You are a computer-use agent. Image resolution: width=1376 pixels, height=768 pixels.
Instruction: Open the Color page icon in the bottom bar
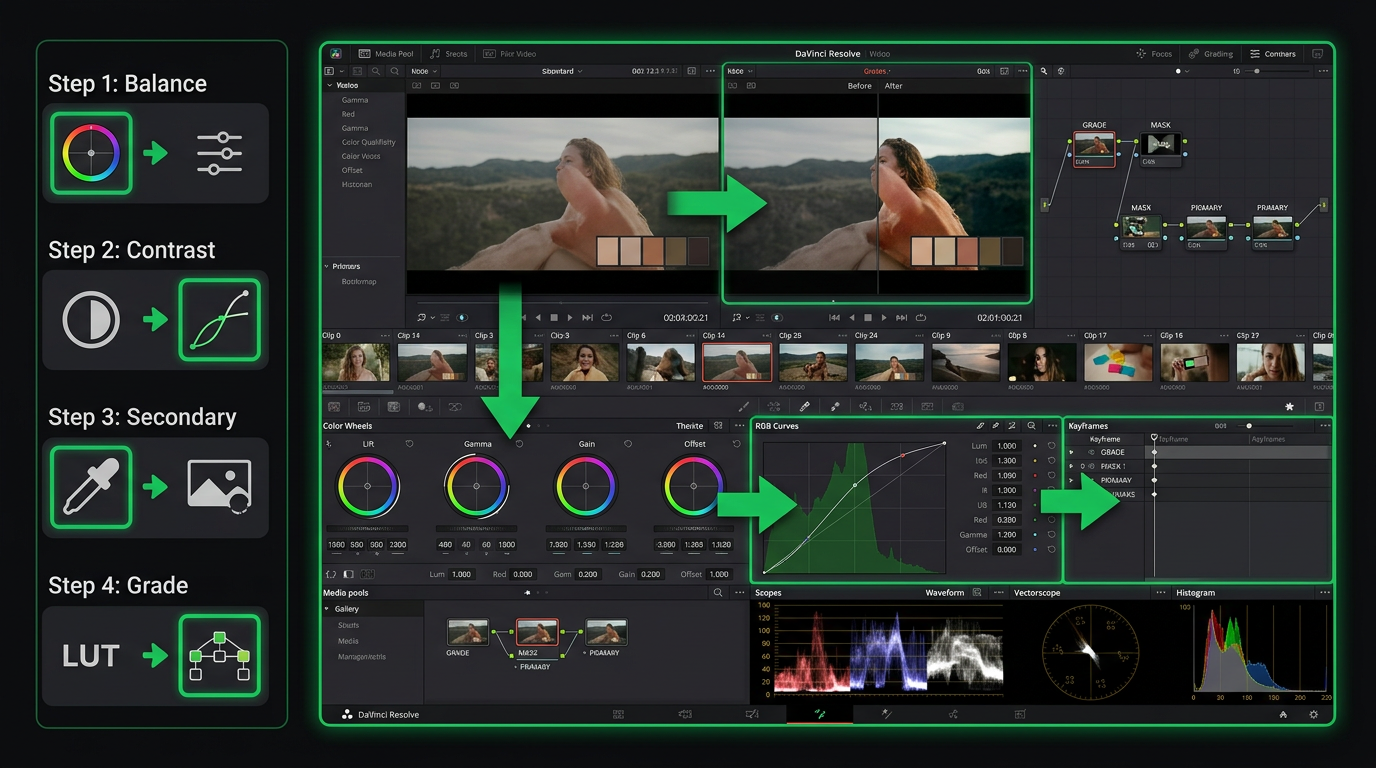(820, 713)
